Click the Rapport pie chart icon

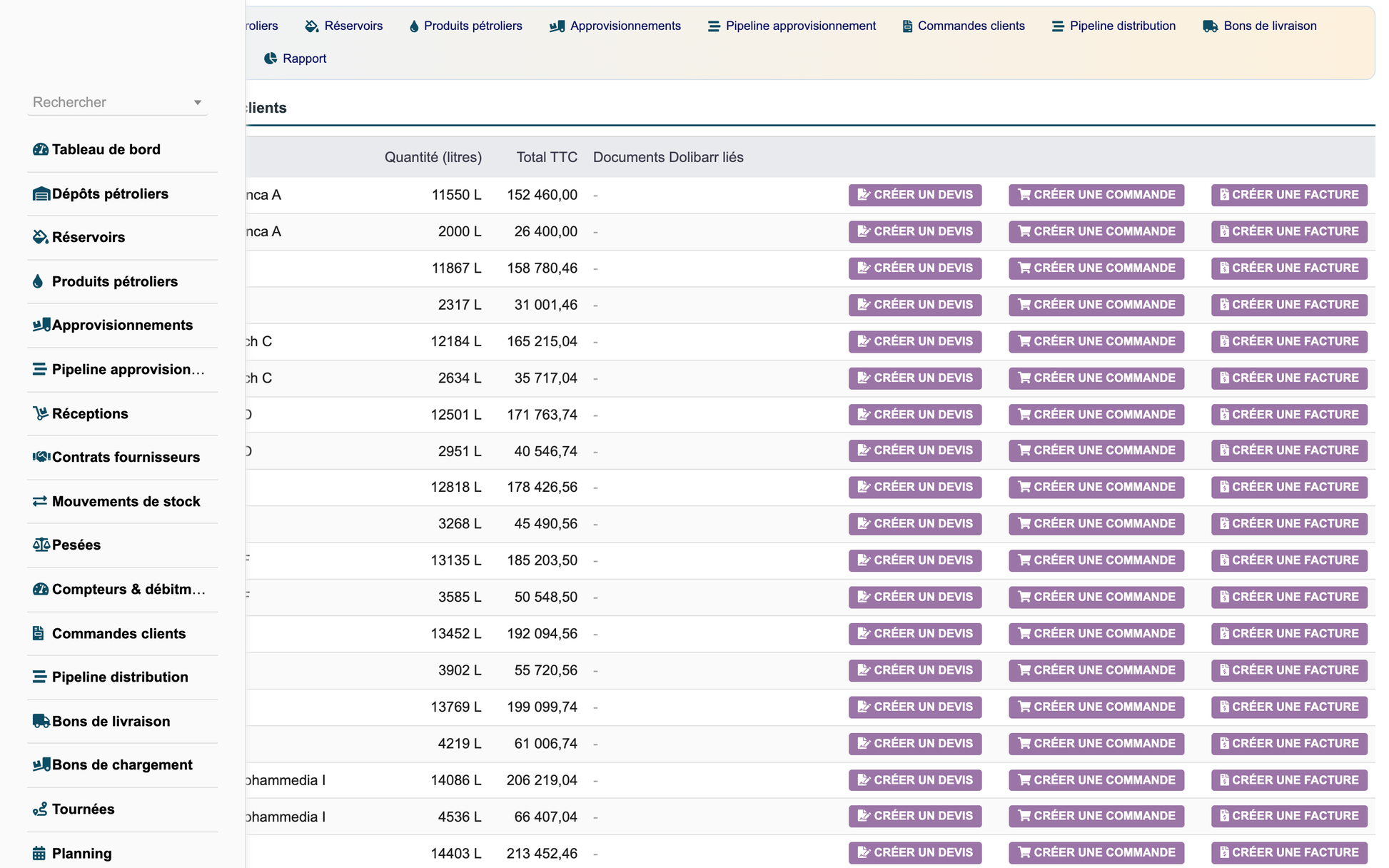point(271,59)
